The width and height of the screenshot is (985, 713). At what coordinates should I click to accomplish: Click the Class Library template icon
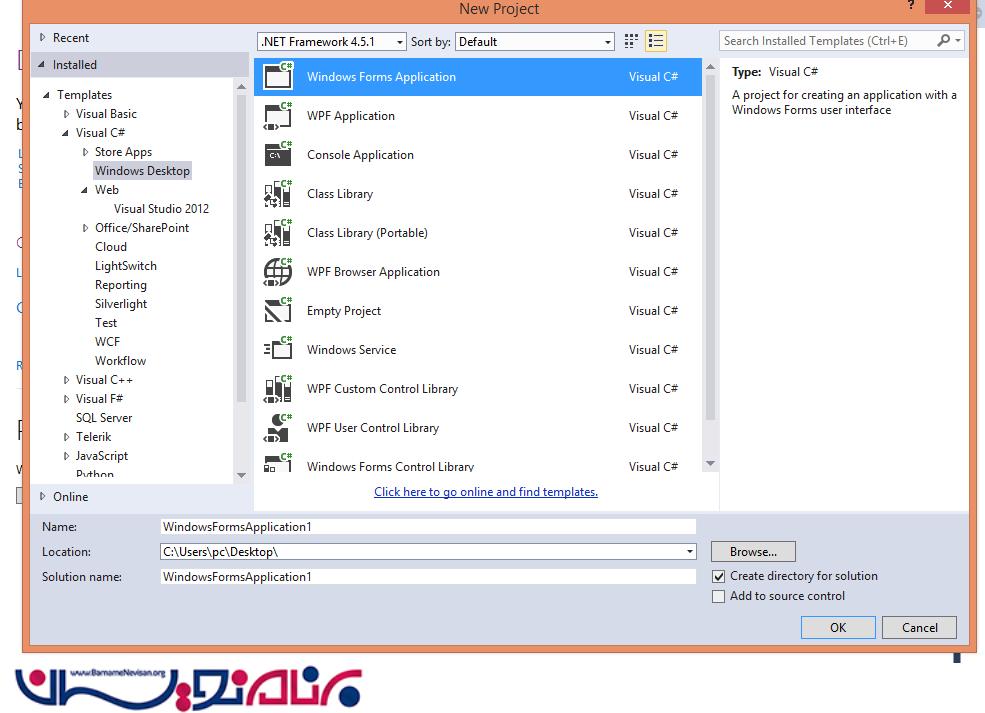coord(278,193)
